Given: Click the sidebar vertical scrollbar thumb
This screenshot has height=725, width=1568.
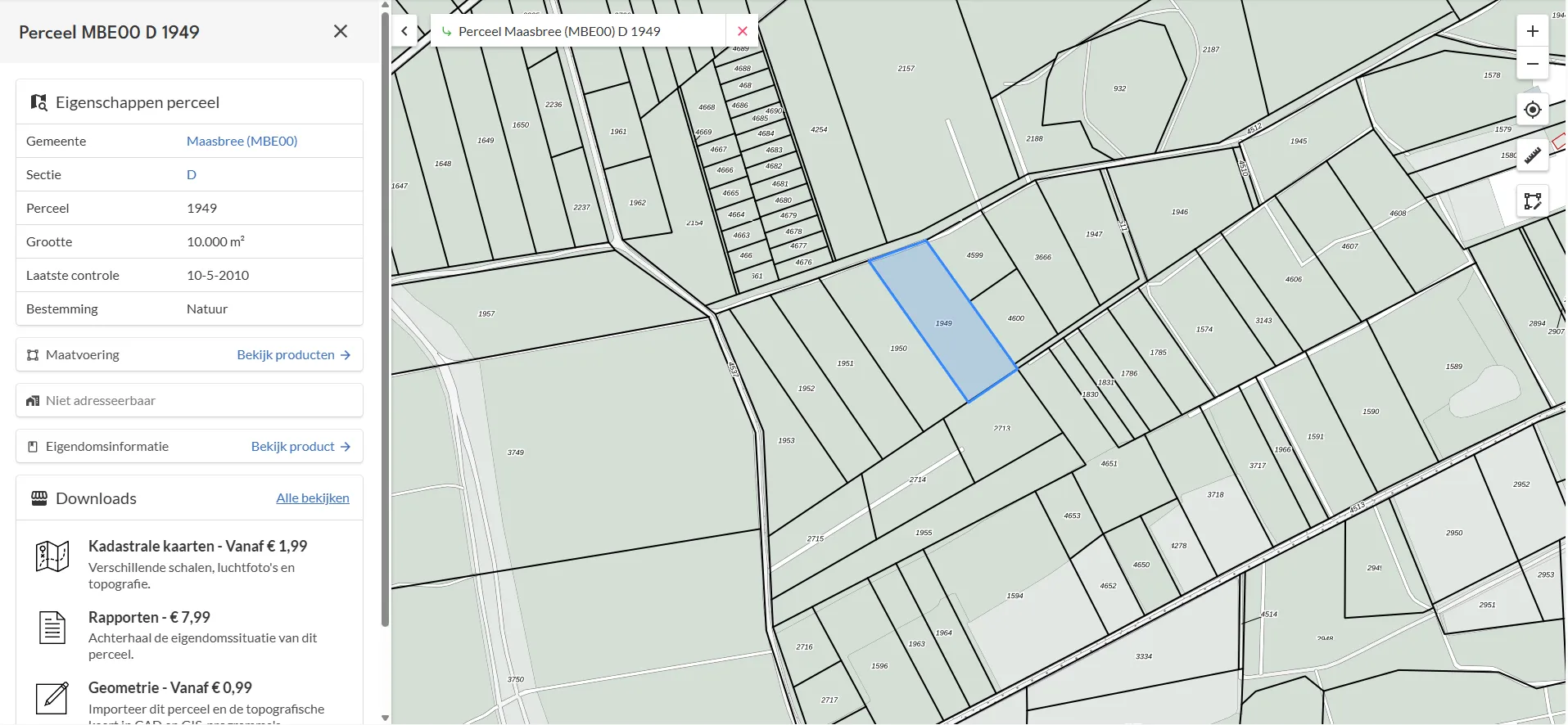Looking at the screenshot, I should click(386, 319).
